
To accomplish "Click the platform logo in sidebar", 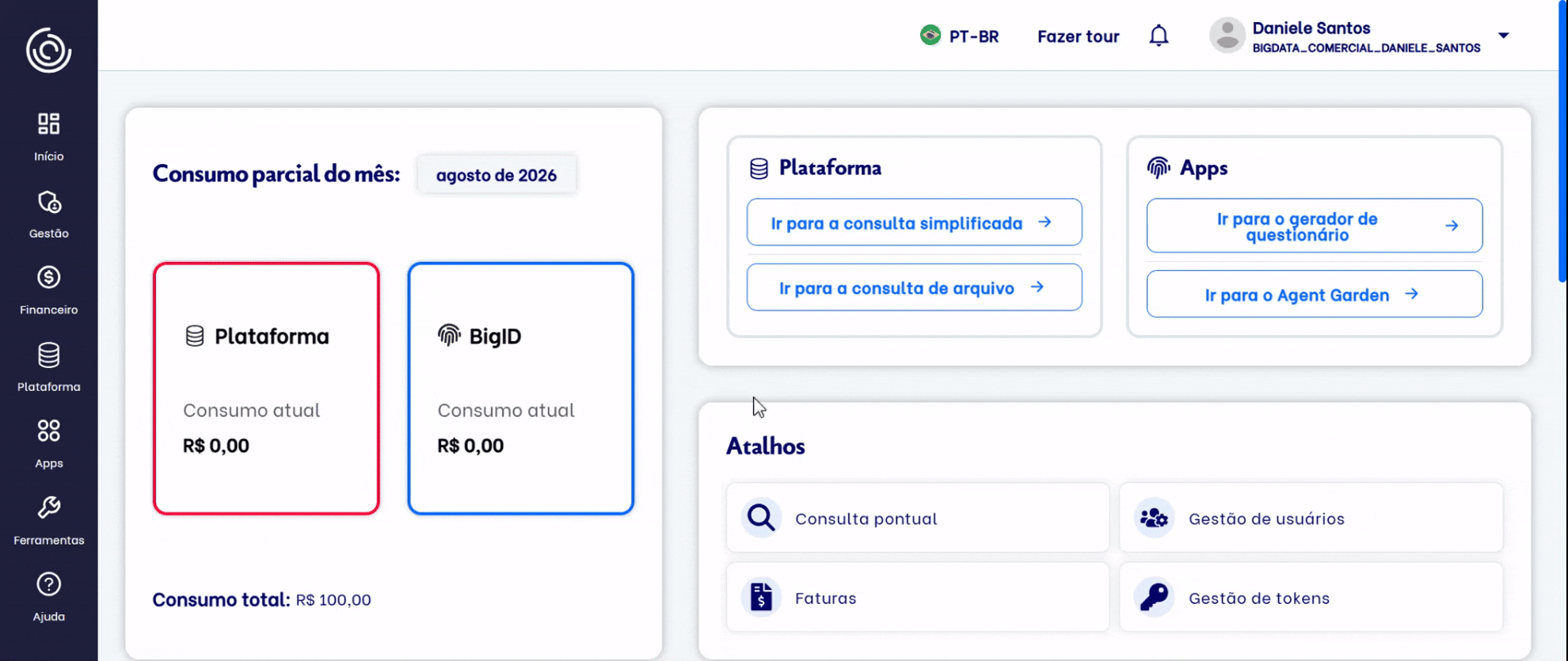I will 48,51.
